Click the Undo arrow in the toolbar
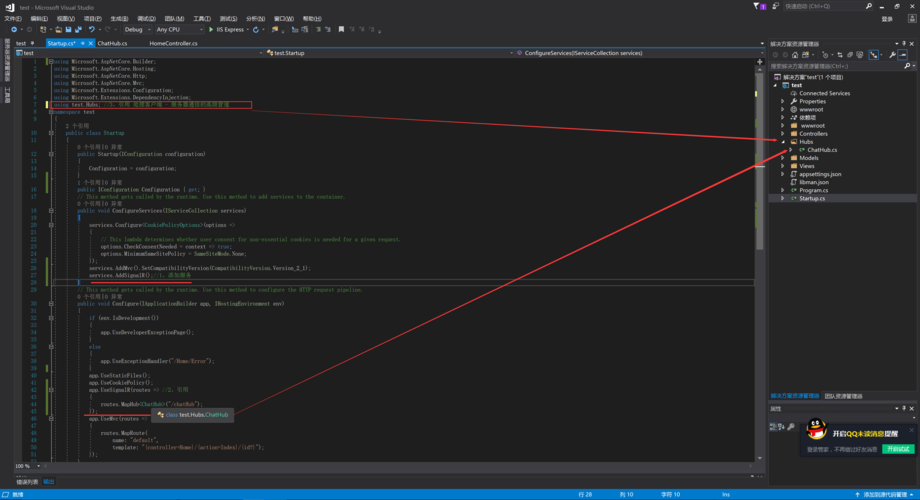 [x=92, y=29]
